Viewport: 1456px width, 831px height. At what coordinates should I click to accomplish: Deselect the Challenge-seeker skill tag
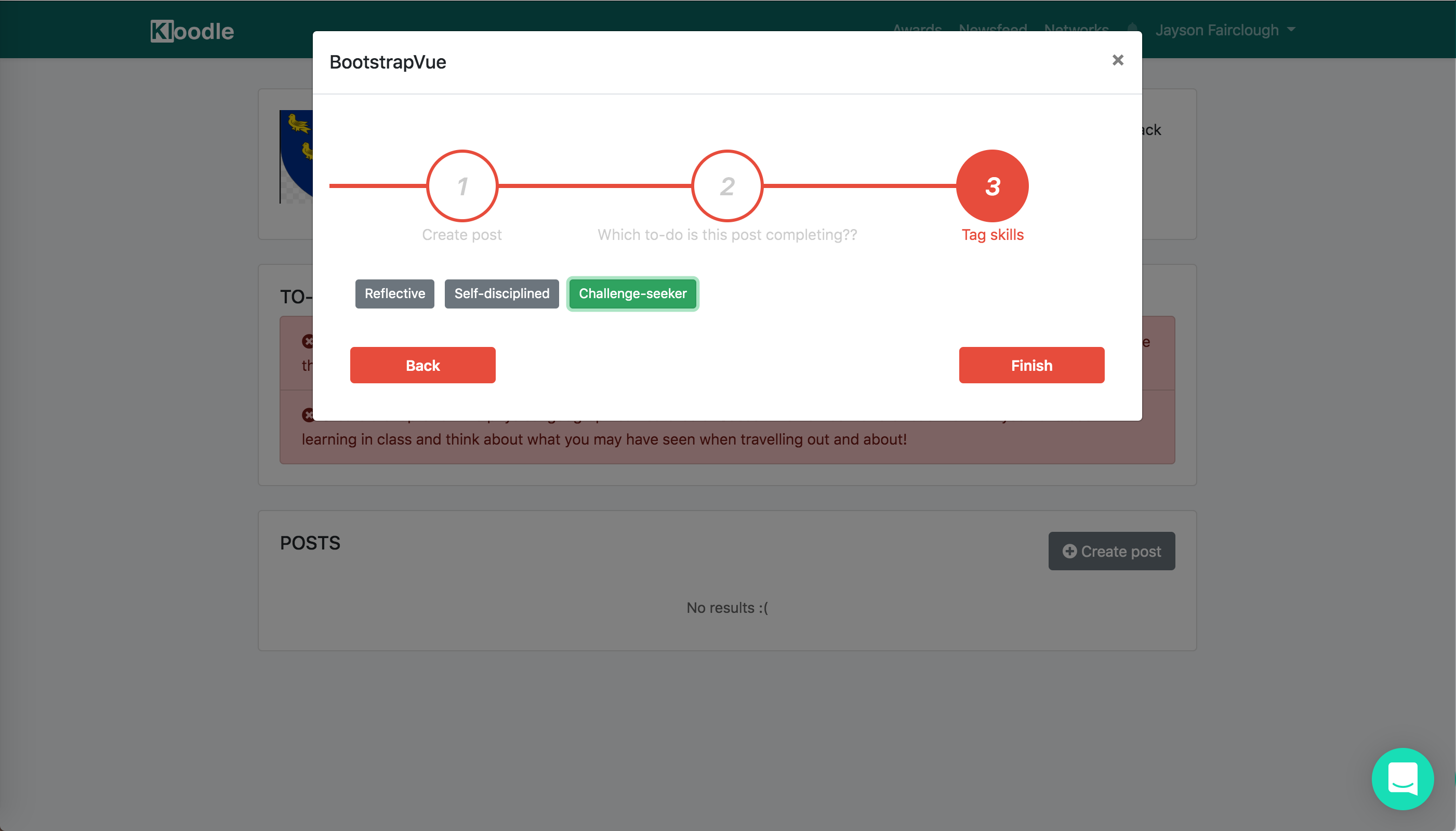(632, 293)
